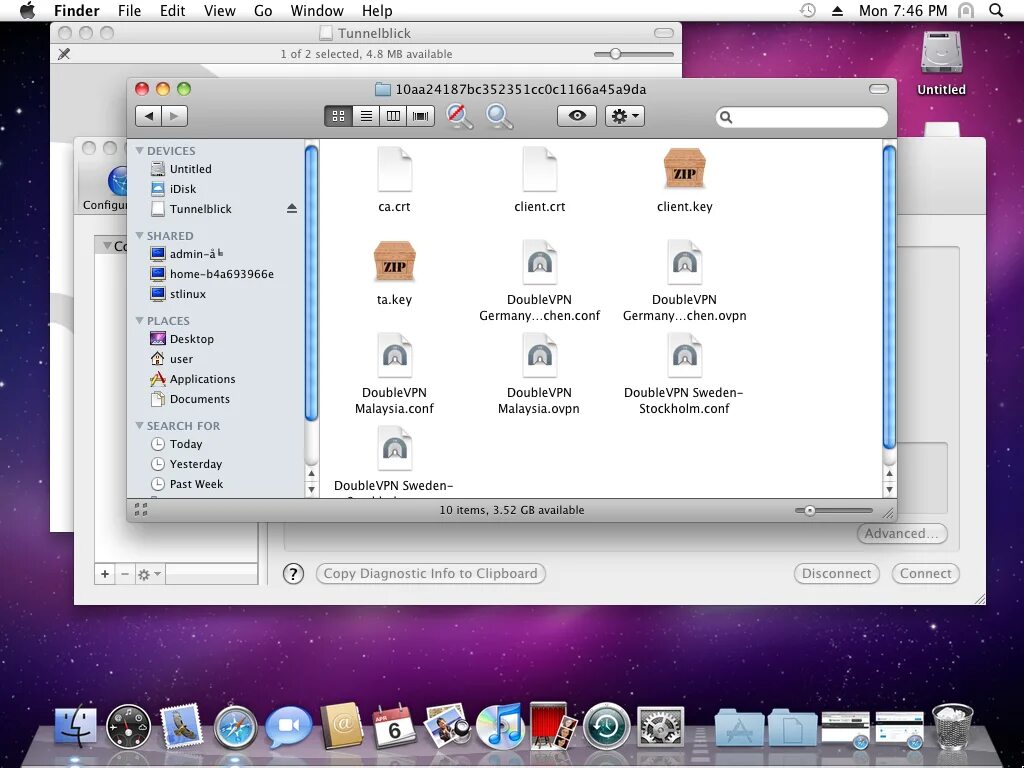Open the ca.crt file icon
This screenshot has width=1024, height=768.
(394, 168)
